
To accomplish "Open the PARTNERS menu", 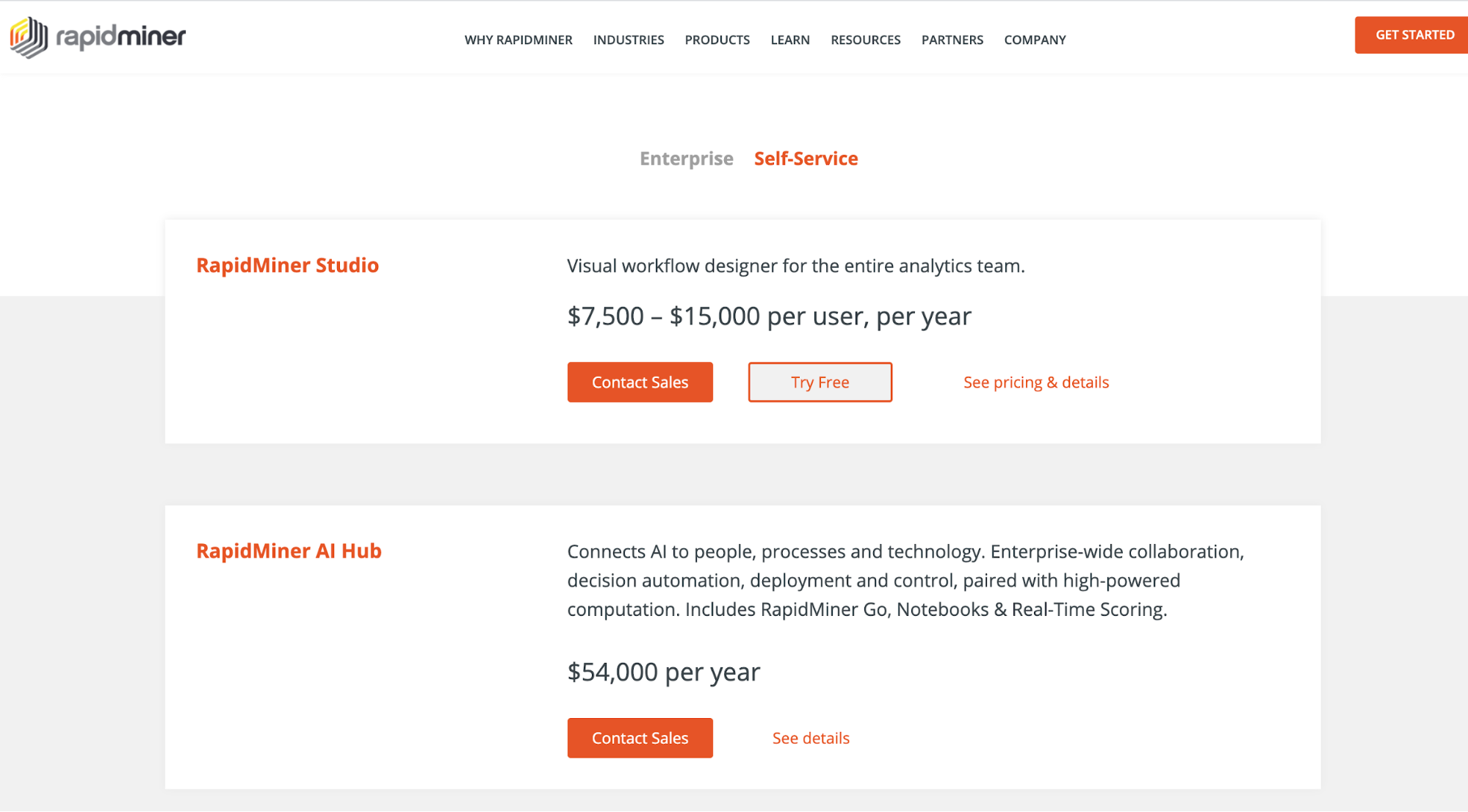I will pos(952,40).
